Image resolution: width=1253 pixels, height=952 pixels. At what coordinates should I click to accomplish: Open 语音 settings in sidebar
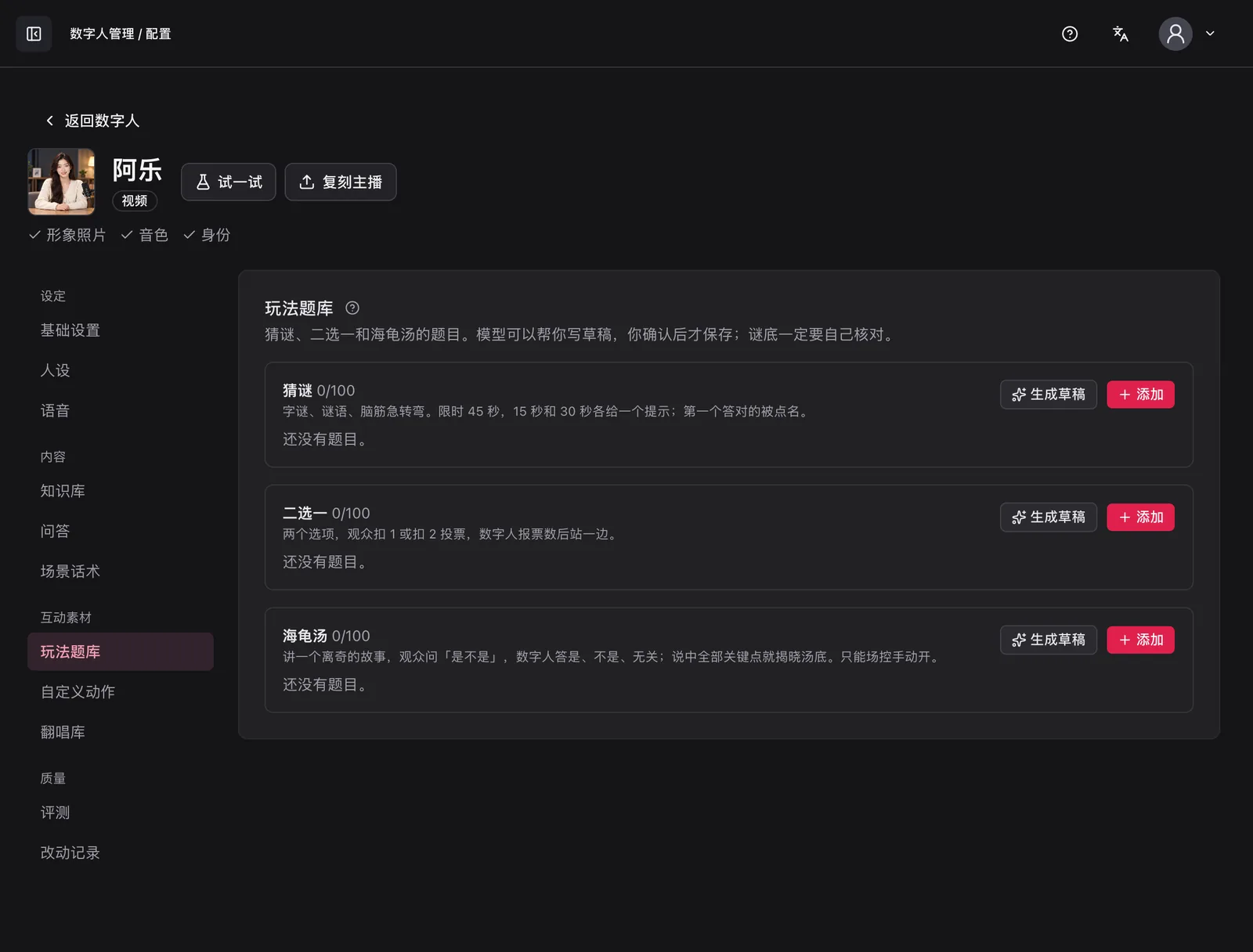[x=121, y=410]
